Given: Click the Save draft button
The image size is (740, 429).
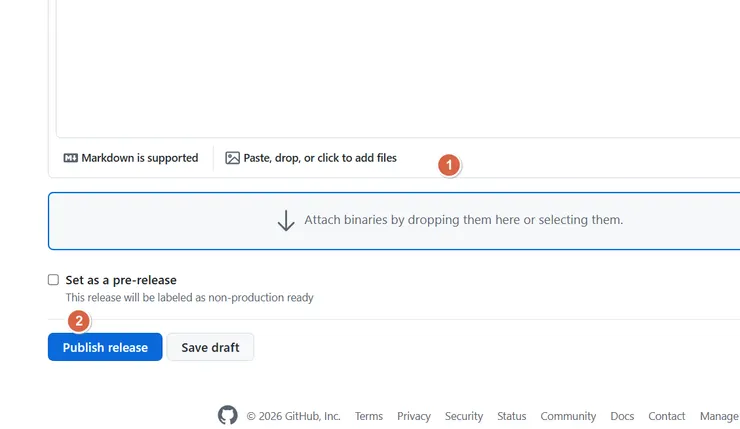Looking at the screenshot, I should coord(210,347).
